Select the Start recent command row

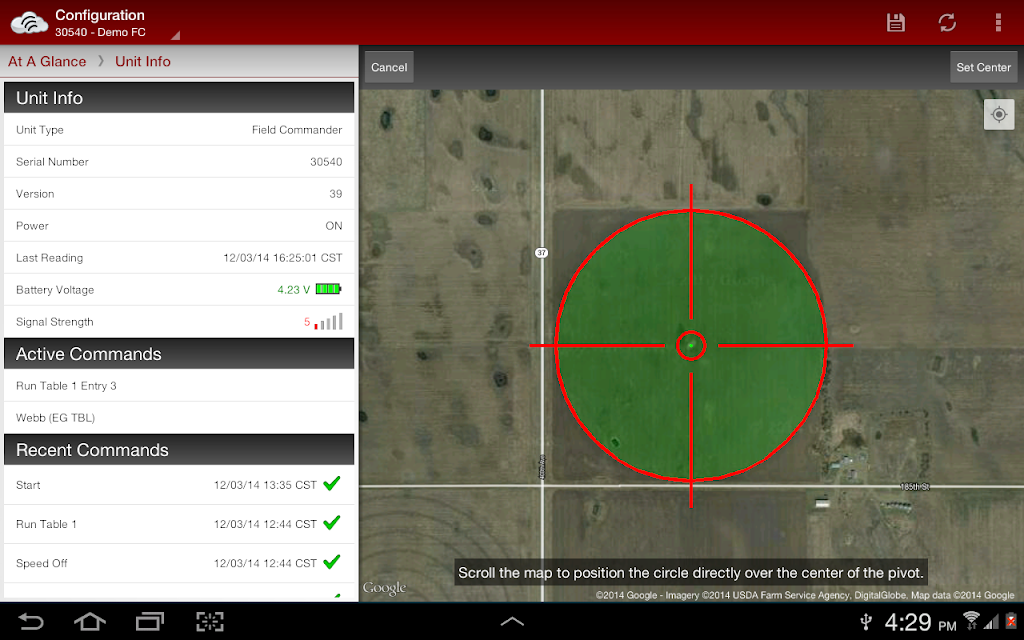tap(179, 485)
